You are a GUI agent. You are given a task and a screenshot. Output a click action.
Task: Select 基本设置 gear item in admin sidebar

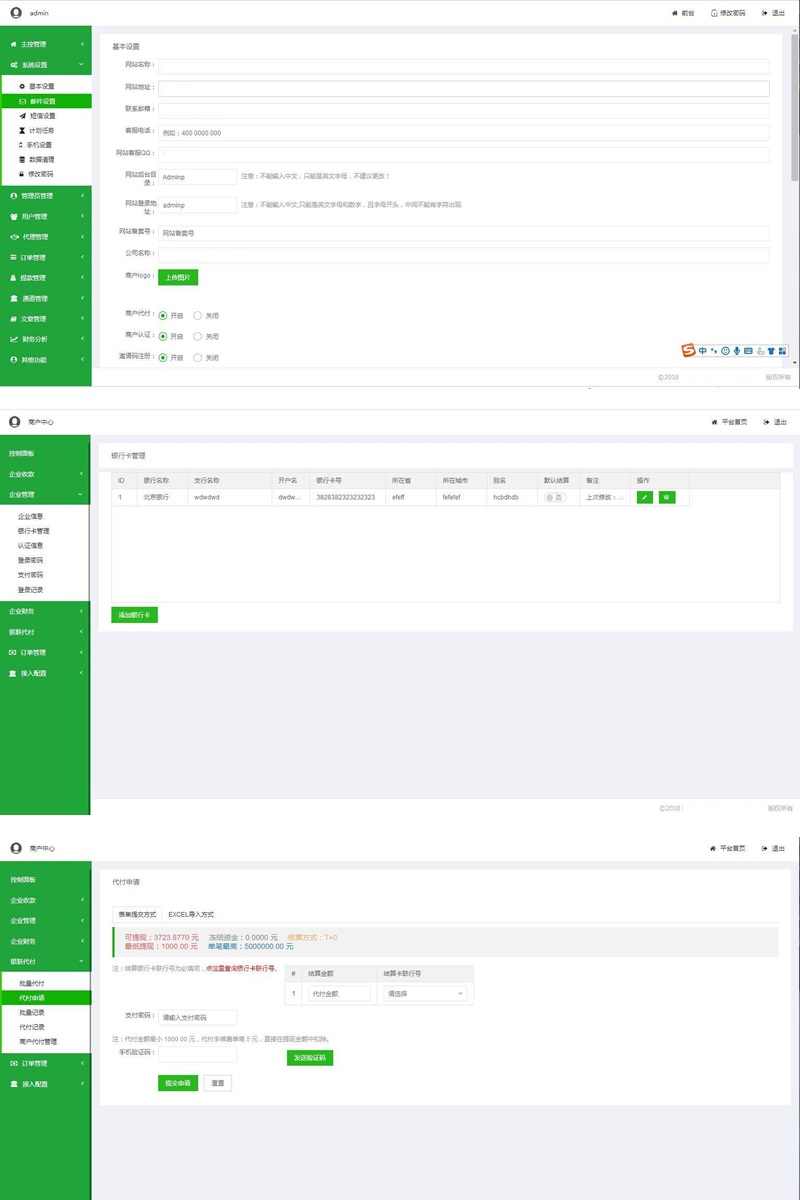pyautogui.click(x=46, y=86)
